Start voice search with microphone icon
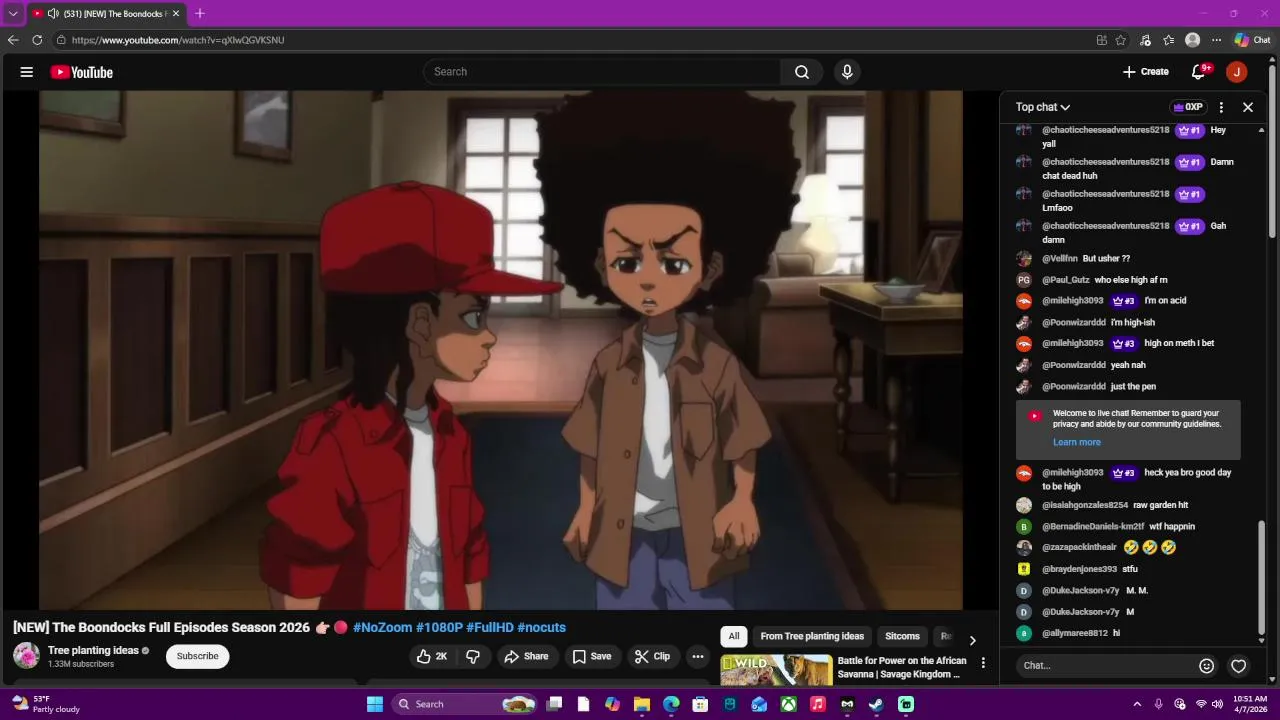The image size is (1280, 720). [x=847, y=72]
